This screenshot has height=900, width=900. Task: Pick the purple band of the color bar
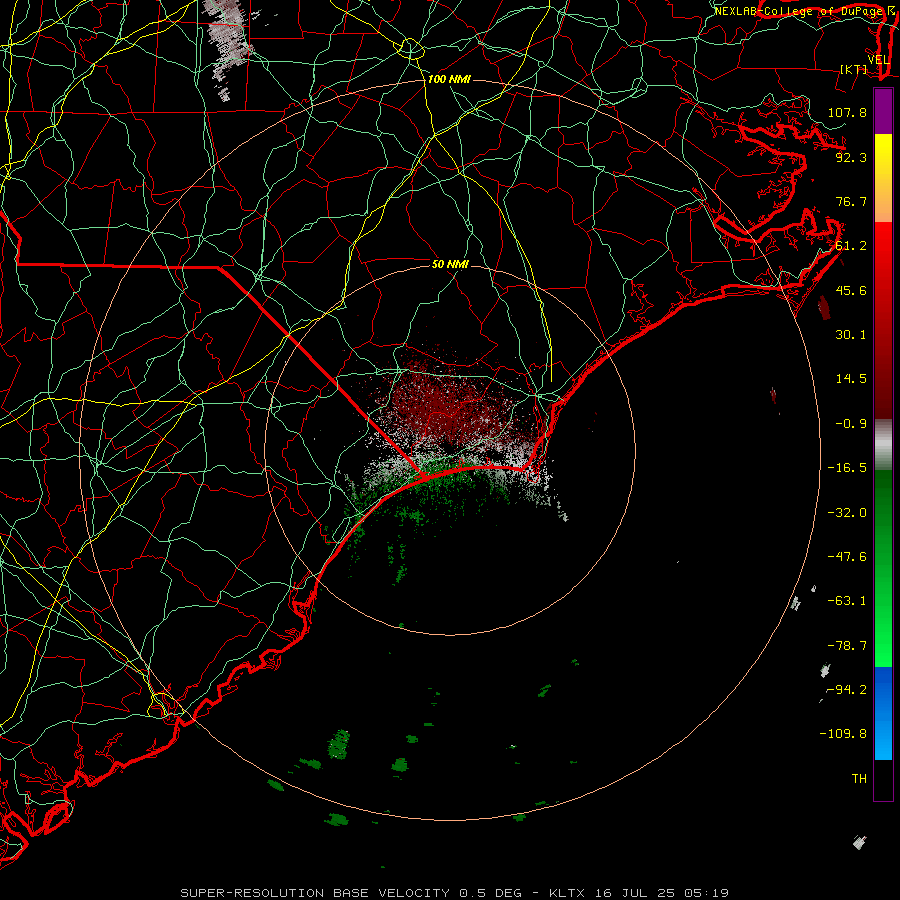[883, 111]
